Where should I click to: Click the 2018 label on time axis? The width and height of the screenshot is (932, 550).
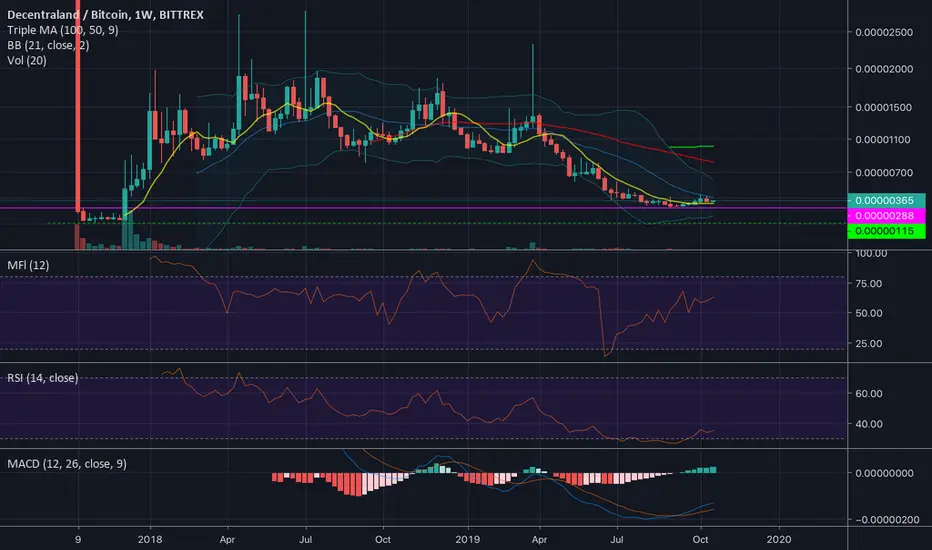[150, 539]
